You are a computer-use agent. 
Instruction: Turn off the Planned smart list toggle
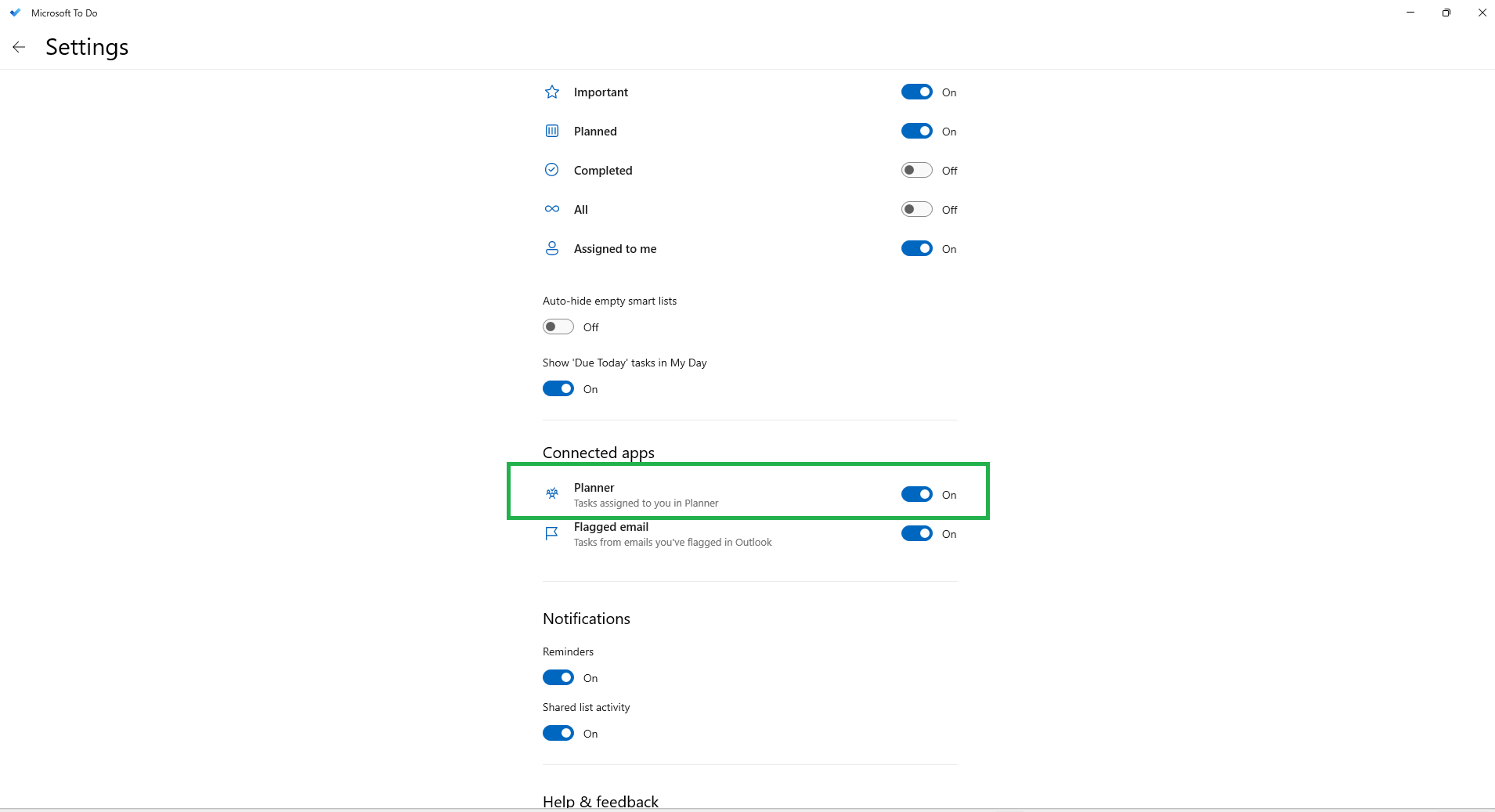(x=917, y=131)
